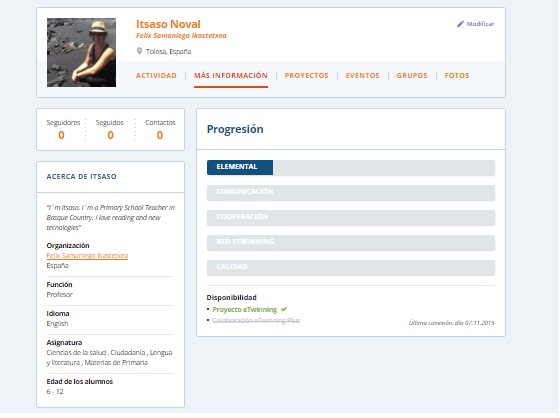Image resolution: width=560 pixels, height=418 pixels.
Task: Click the Proyecto eTwinning availability link
Action: click(245, 309)
